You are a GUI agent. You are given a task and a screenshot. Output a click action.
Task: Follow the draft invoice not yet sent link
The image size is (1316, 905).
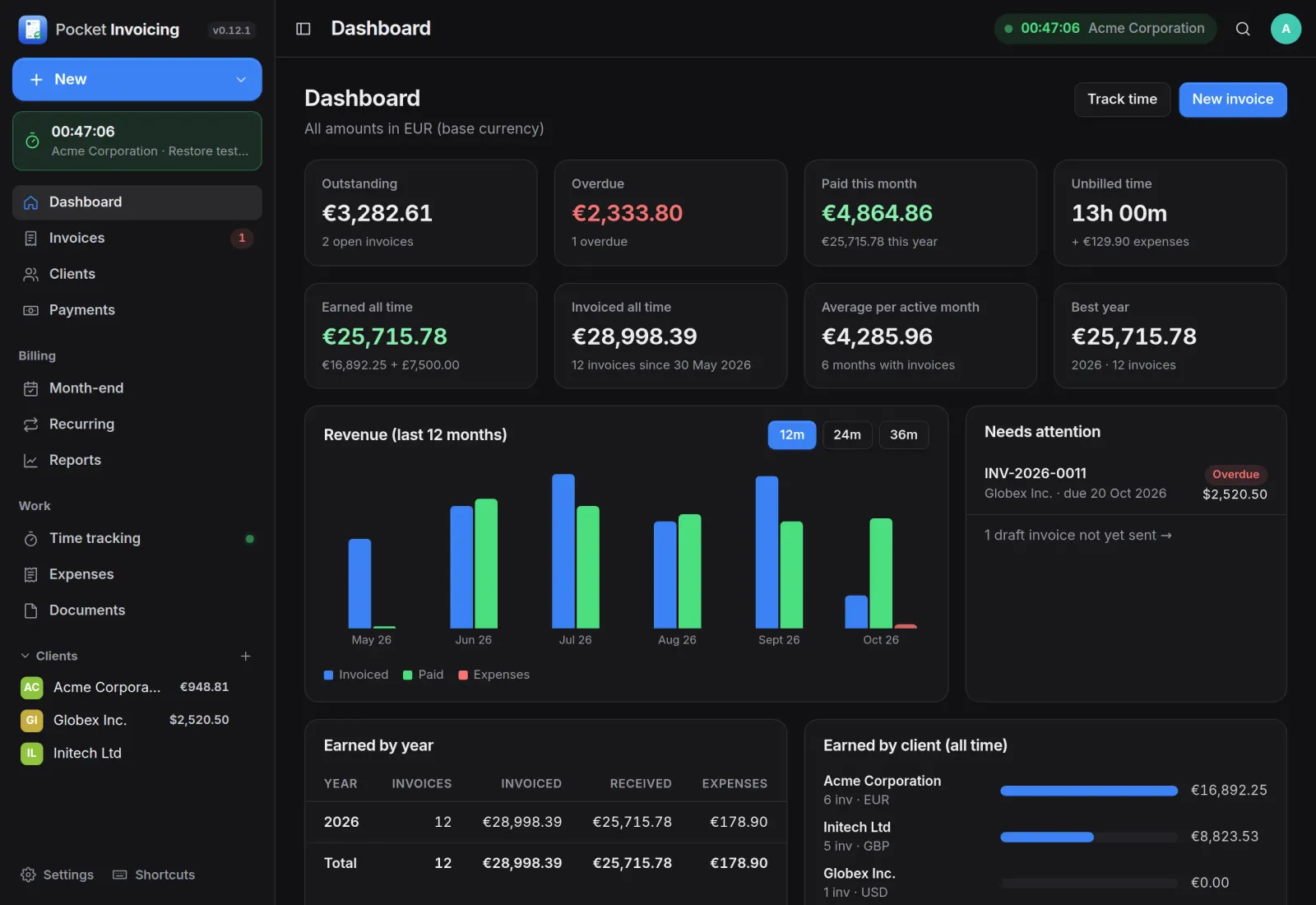coord(1077,536)
